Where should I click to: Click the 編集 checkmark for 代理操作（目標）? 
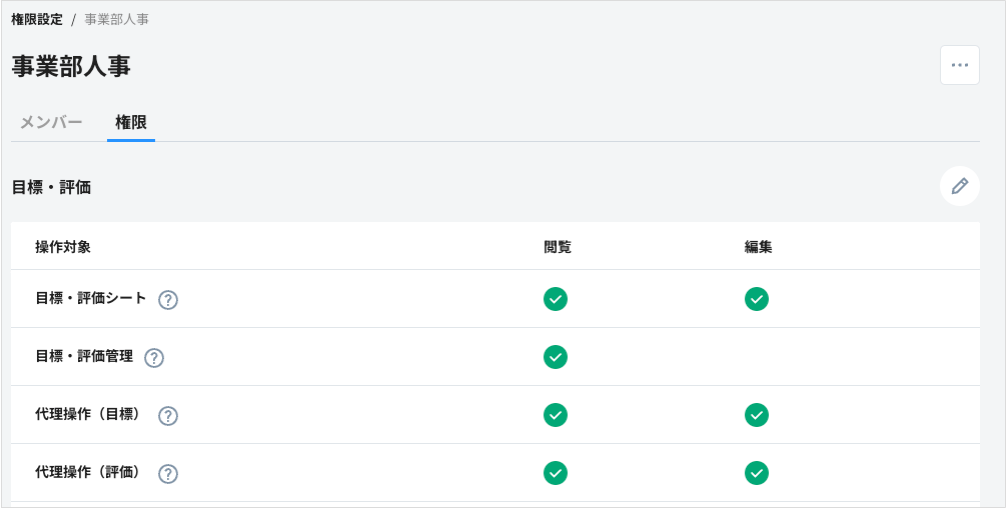(757, 415)
